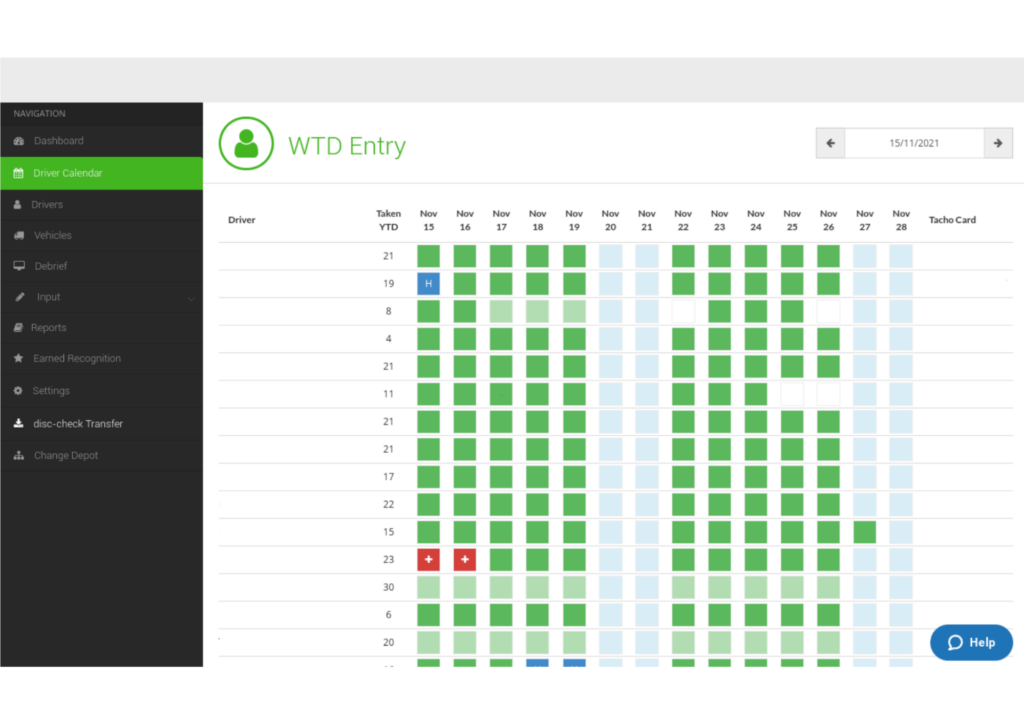
Task: Click the Settings gear icon
Action: pos(18,391)
